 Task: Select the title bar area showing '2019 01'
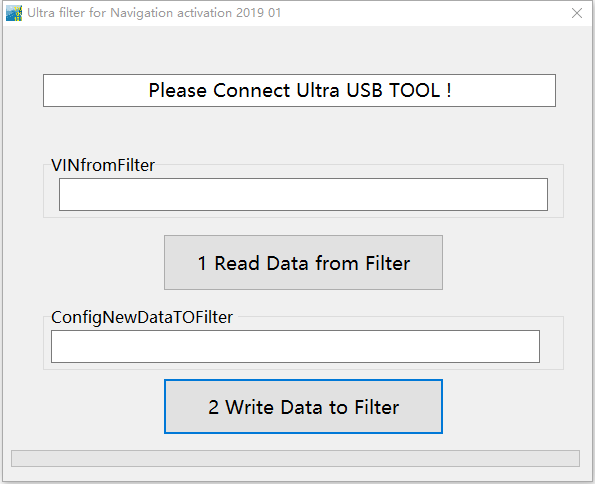click(258, 13)
